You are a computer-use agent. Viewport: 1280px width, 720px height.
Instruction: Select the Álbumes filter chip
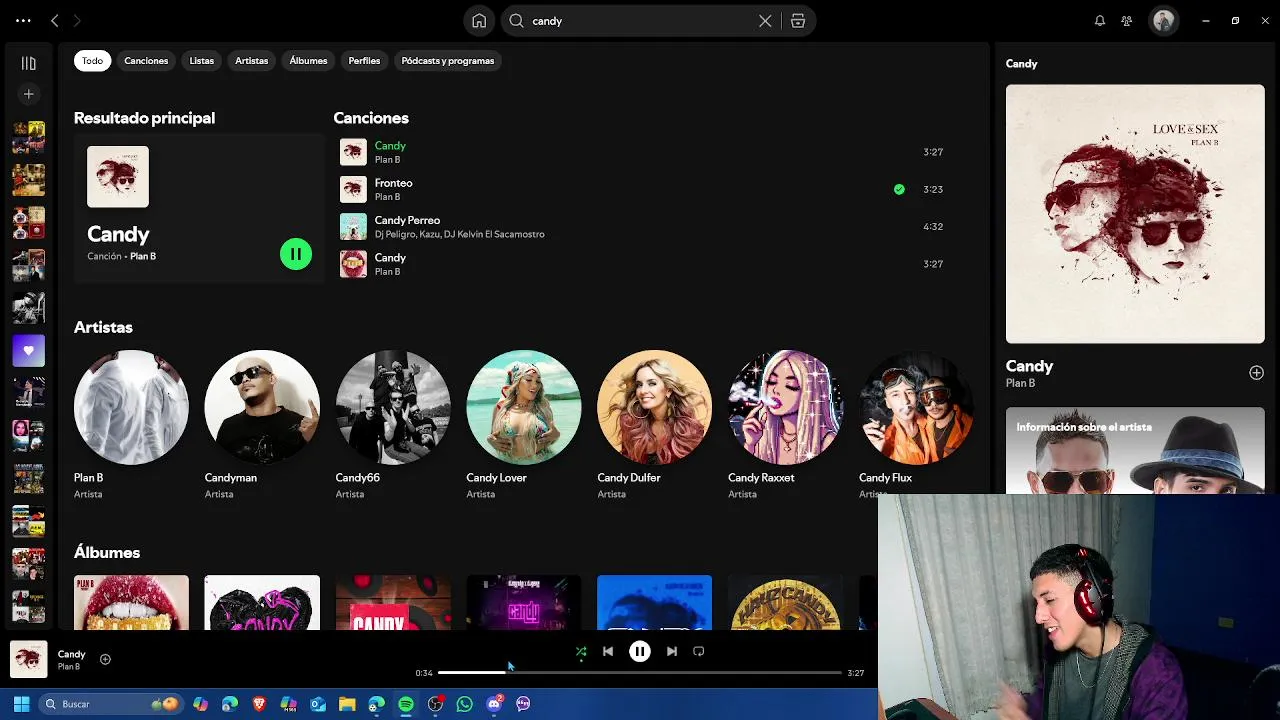[x=308, y=61]
